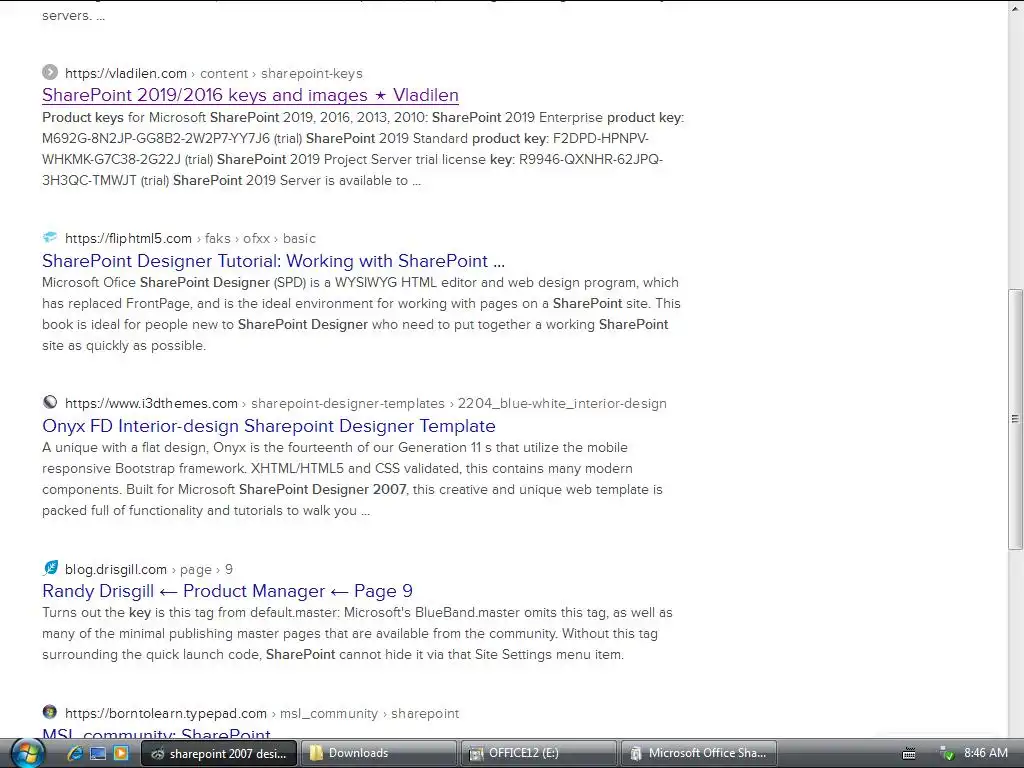Open the 8:46 AM taskbar clock
This screenshot has height=768, width=1024.
985,753
